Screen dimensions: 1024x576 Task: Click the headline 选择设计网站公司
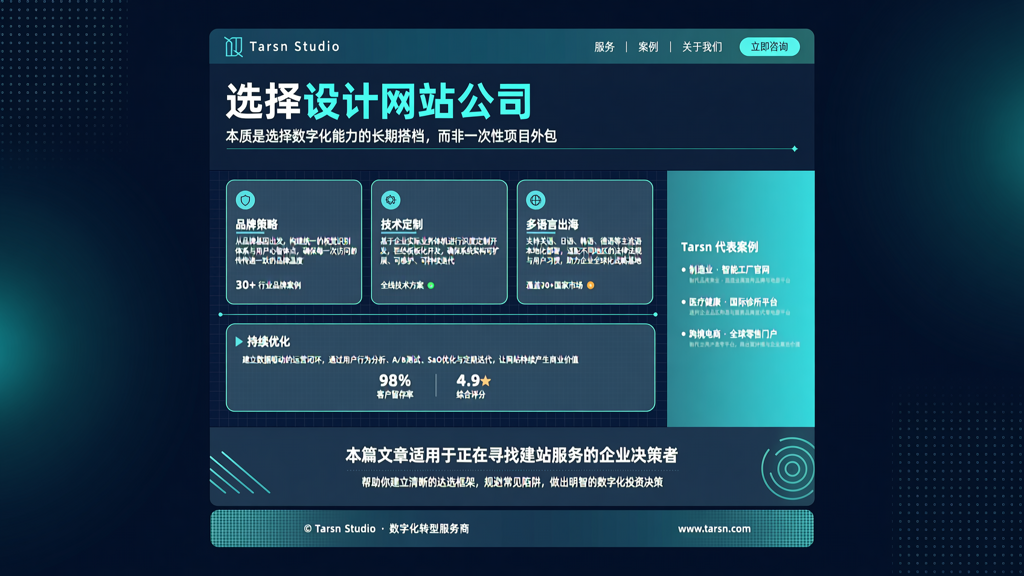(379, 101)
